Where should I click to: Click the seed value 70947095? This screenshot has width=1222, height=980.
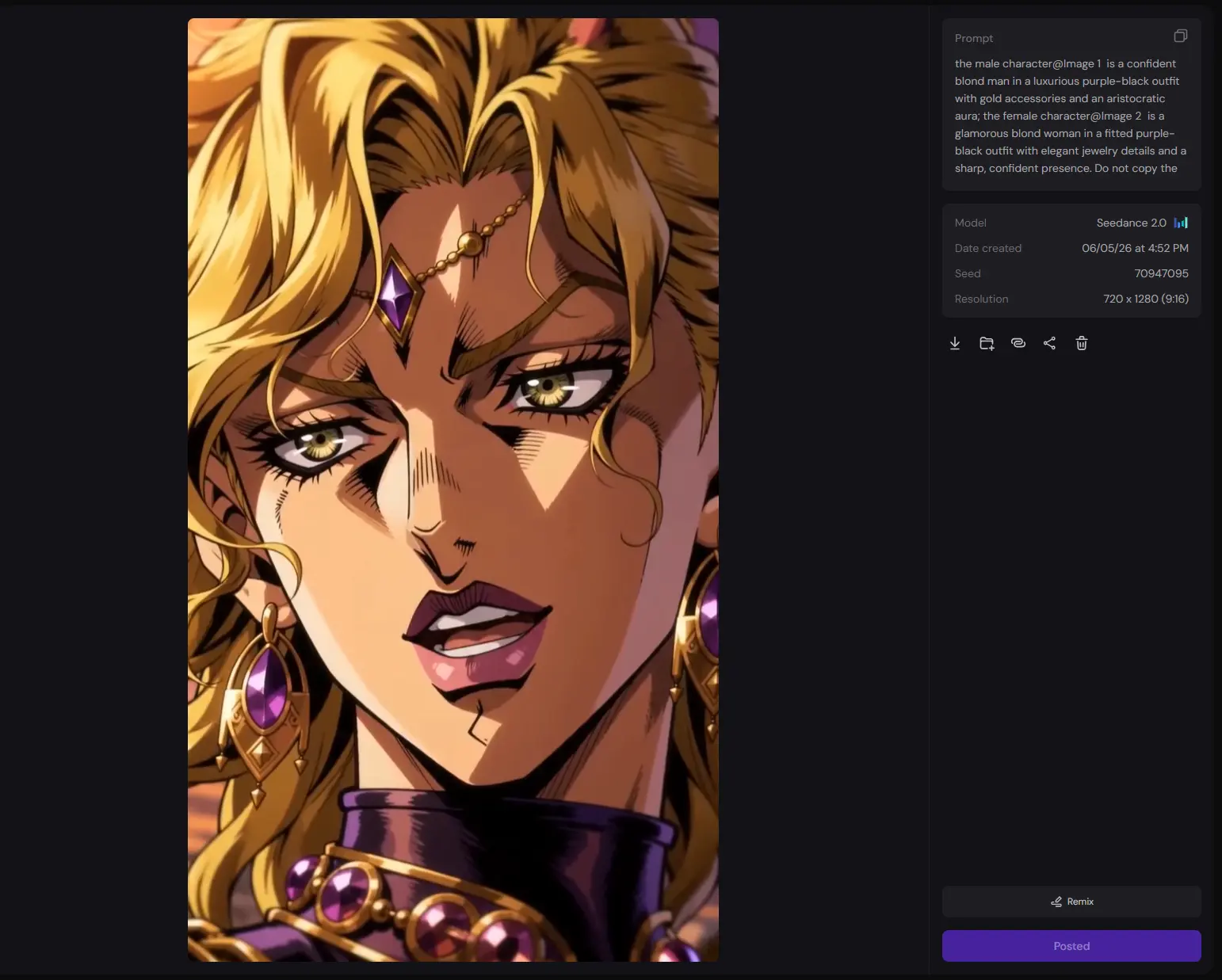(x=1161, y=273)
